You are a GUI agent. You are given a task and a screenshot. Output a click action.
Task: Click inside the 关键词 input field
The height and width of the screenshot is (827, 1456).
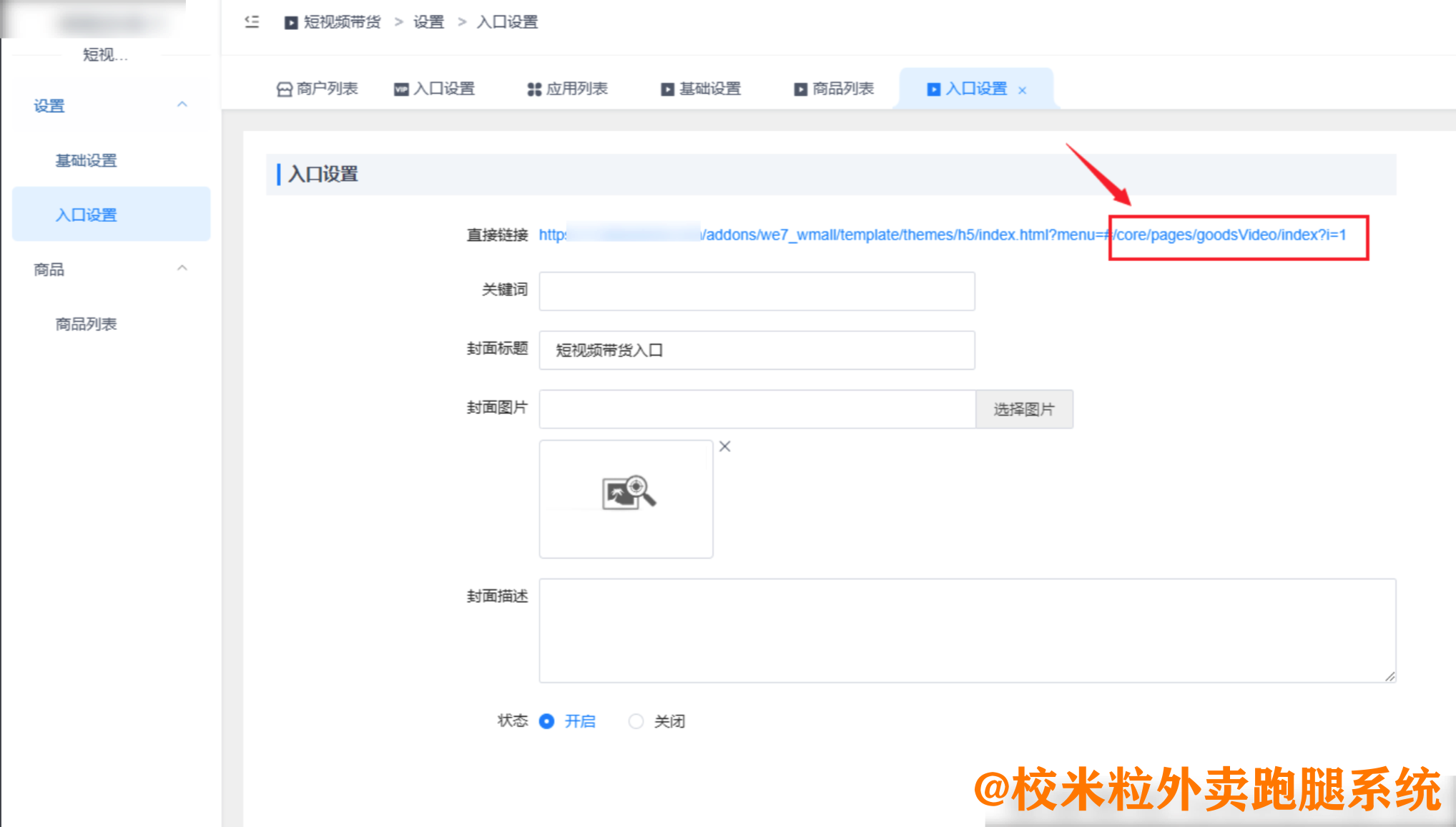point(757,291)
